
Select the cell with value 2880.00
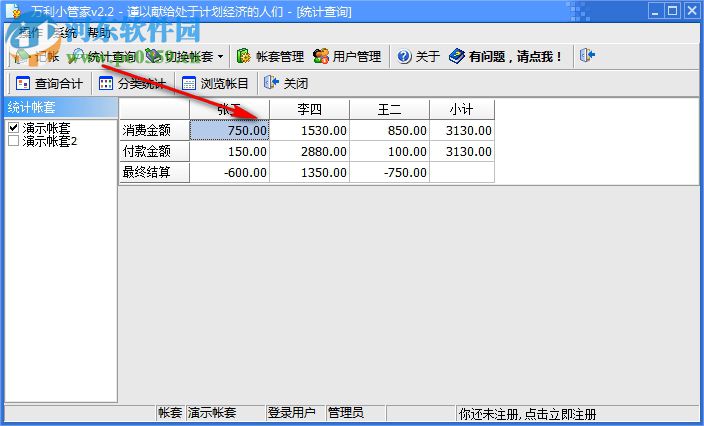coord(309,151)
